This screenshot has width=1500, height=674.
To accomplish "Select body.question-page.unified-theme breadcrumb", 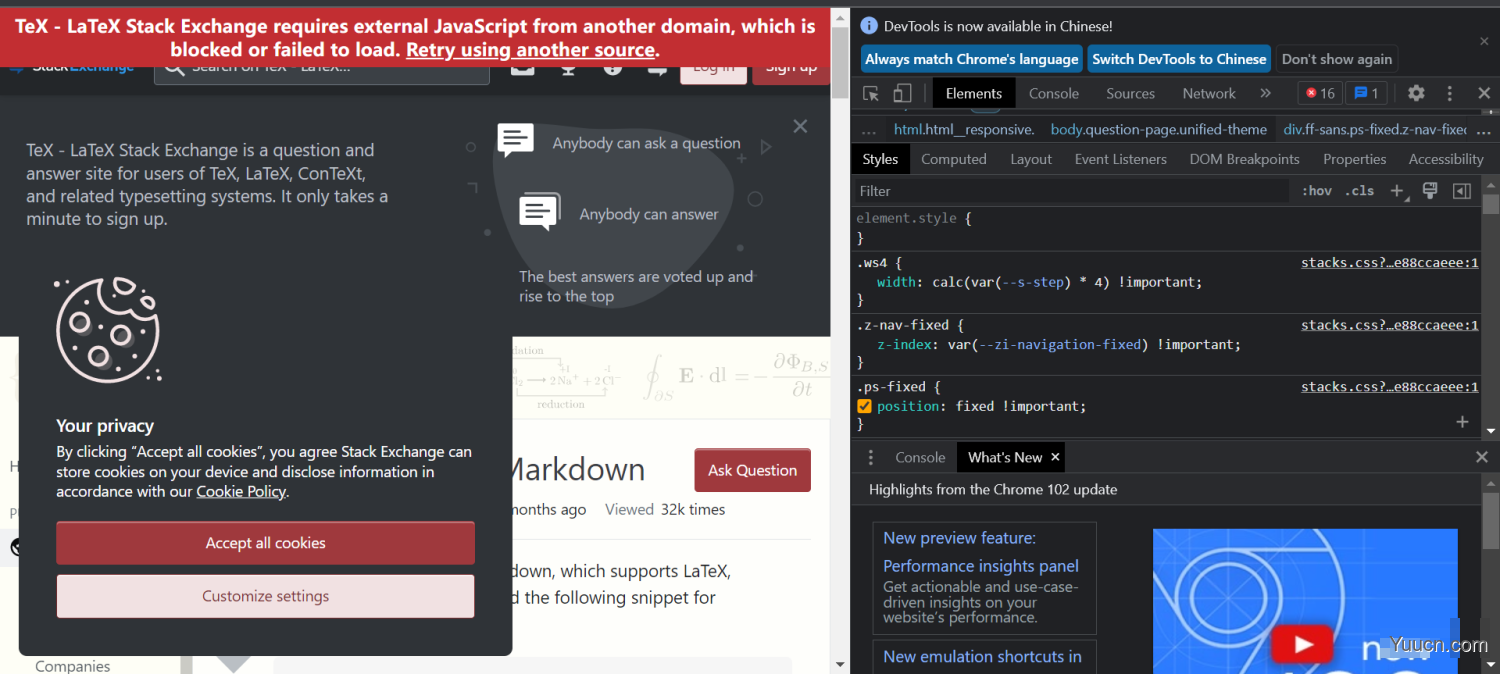I will tap(1158, 130).
